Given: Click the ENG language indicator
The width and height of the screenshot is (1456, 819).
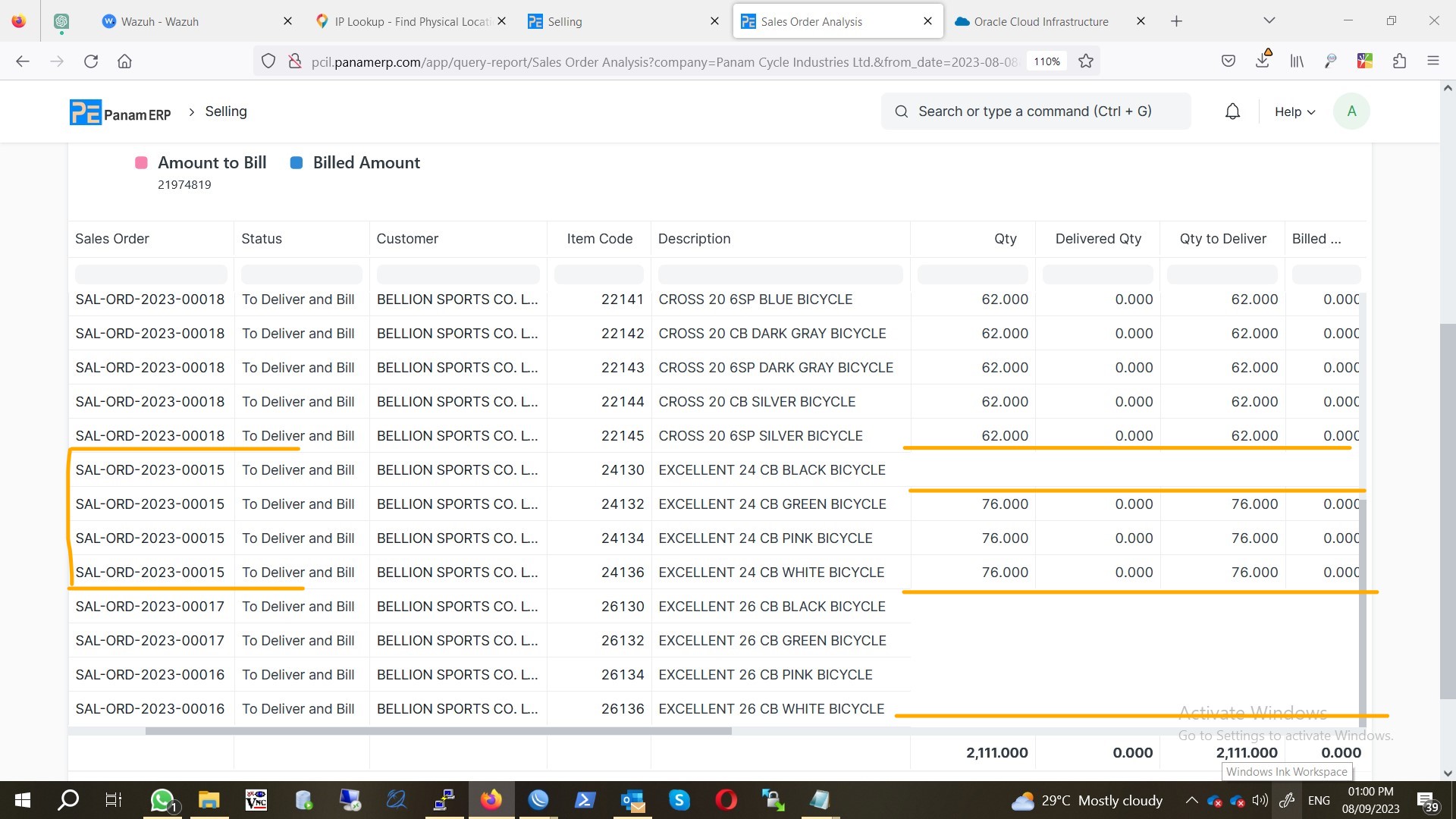Looking at the screenshot, I should click(x=1319, y=800).
